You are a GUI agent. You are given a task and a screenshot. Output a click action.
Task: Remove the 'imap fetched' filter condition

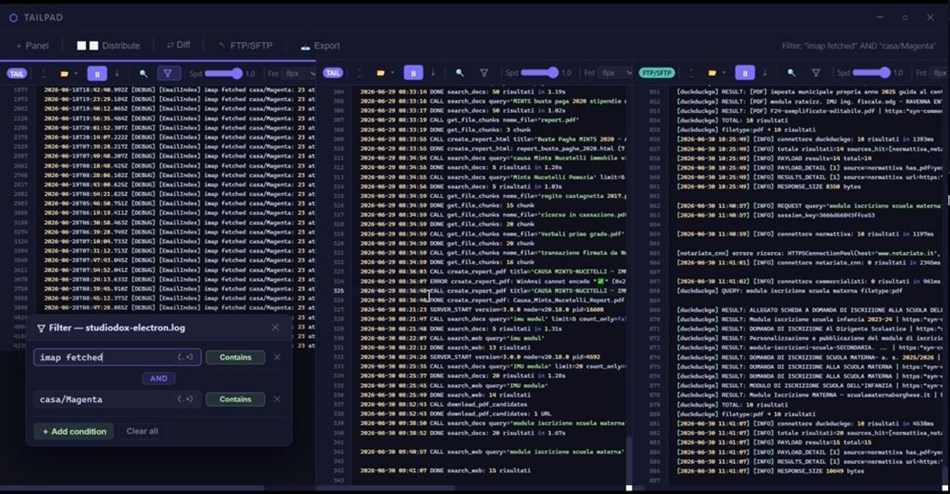pyautogui.click(x=277, y=357)
